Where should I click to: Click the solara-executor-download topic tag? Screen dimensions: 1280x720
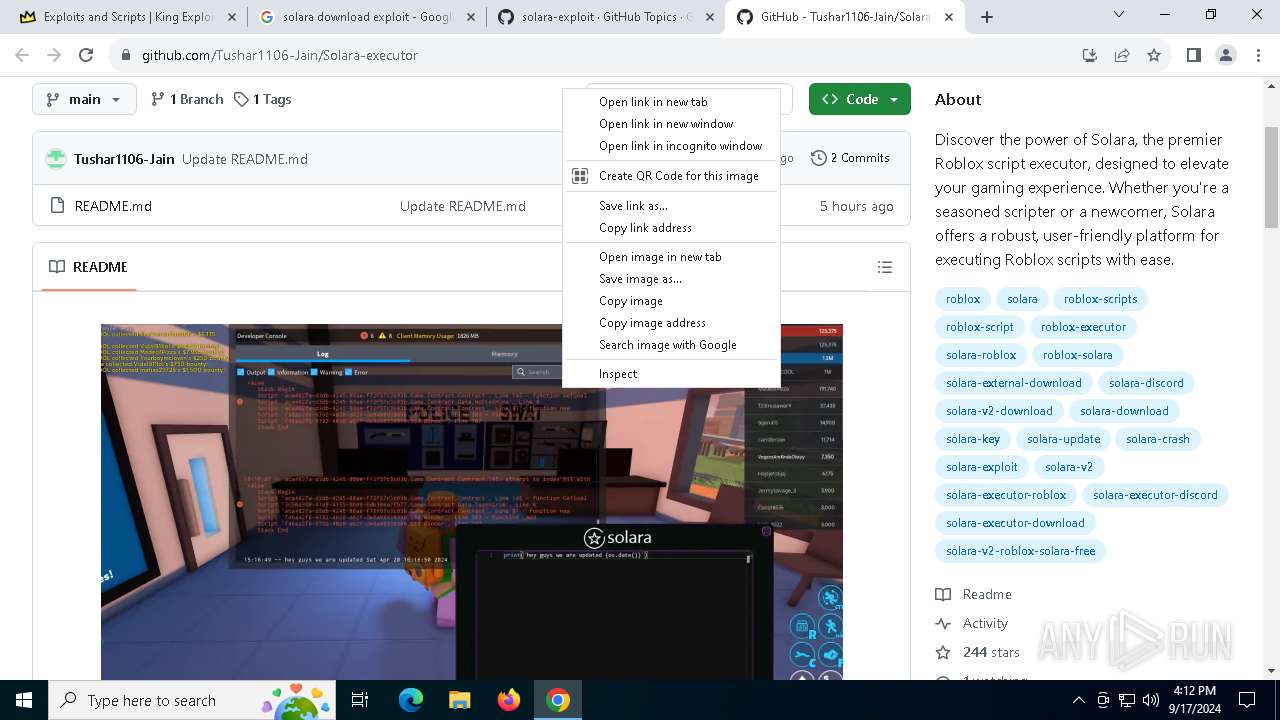click(1015, 523)
